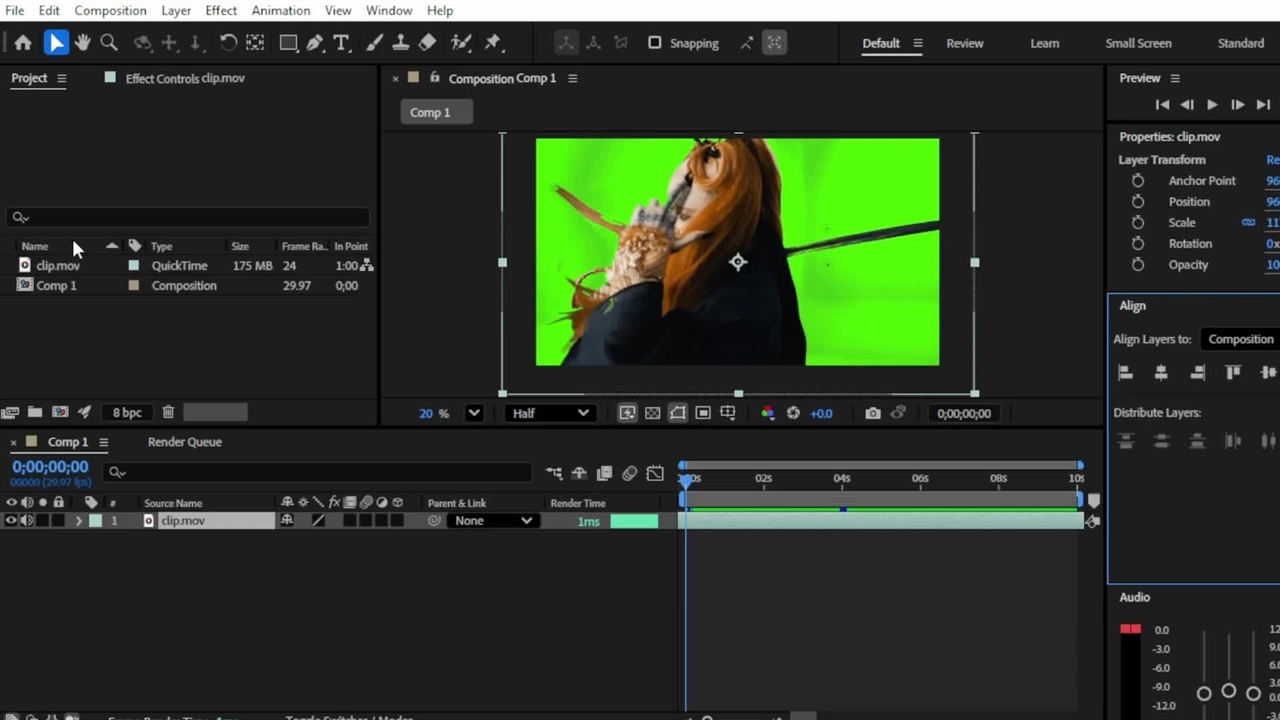Open the Effect menu
This screenshot has width=1280, height=720.
click(x=221, y=10)
